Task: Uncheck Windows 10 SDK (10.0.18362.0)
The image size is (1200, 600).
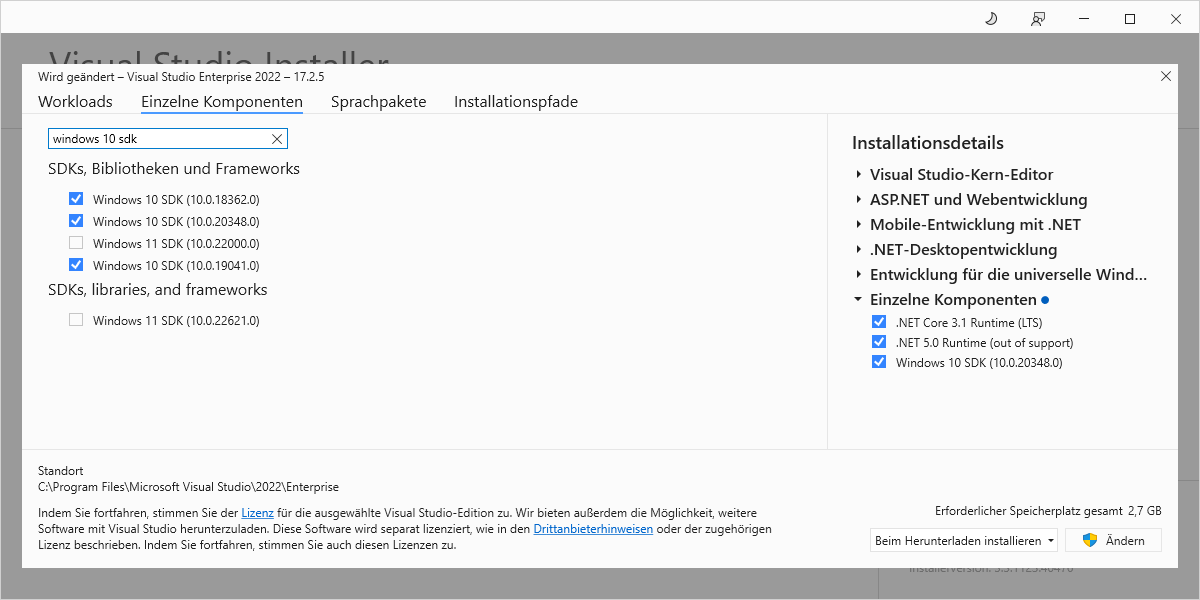Action: 76,199
